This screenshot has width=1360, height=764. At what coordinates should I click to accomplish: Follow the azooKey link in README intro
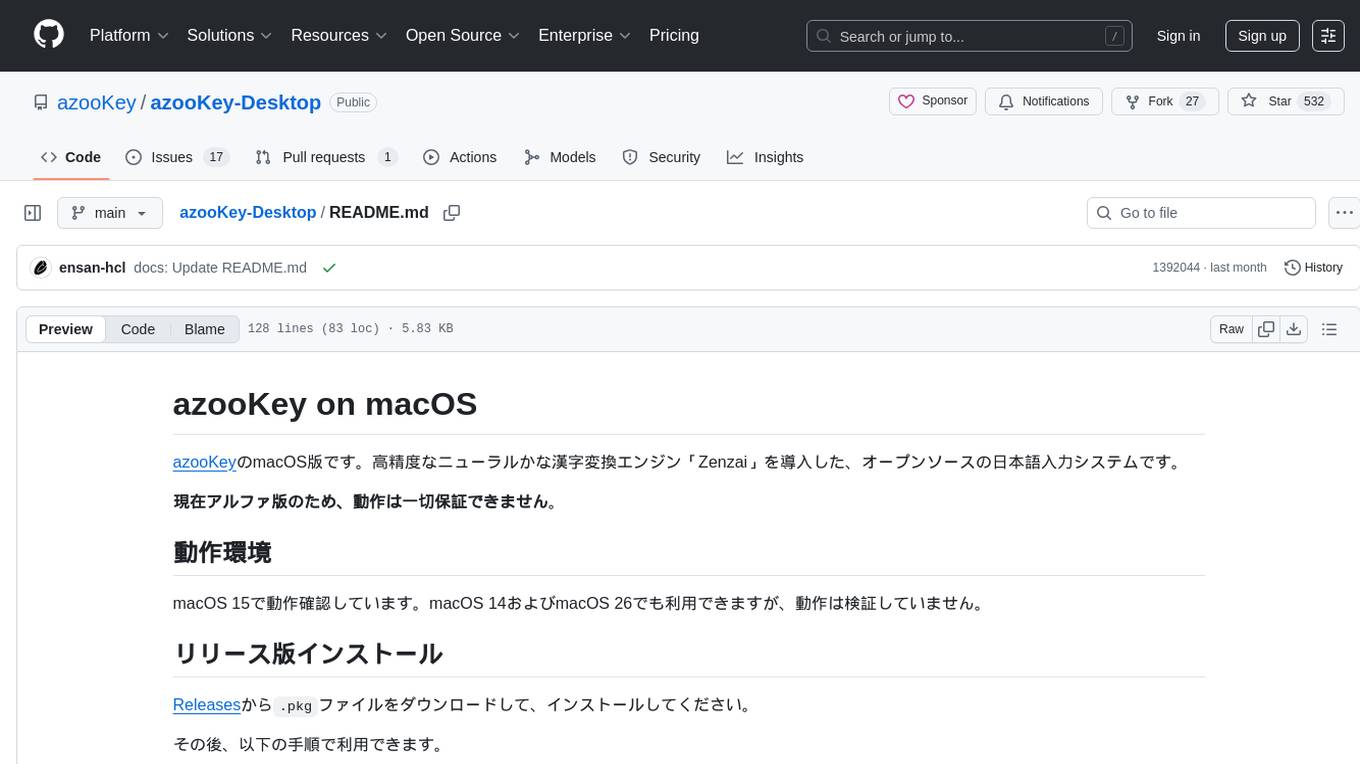205,462
